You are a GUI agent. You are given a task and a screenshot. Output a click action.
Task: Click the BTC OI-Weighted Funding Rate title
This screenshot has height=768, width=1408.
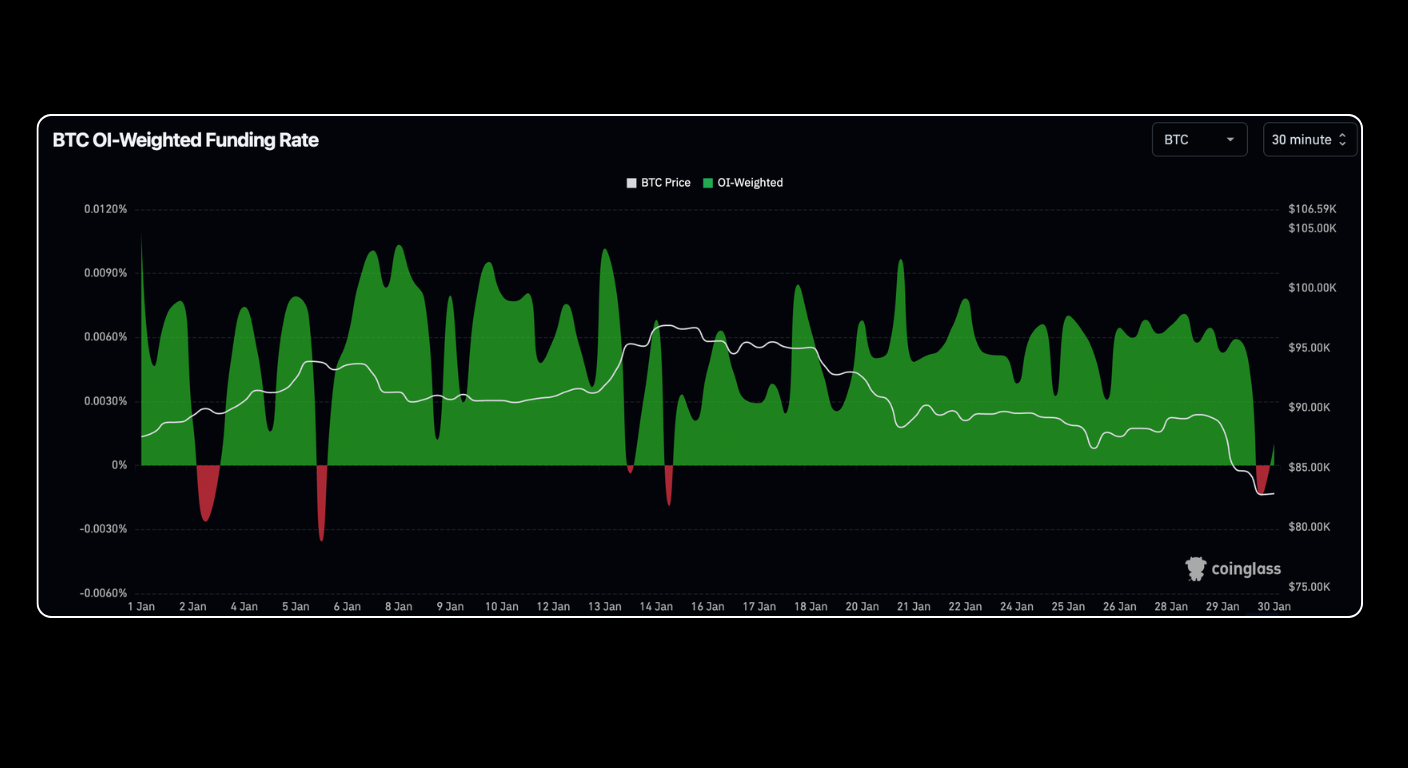click(186, 140)
